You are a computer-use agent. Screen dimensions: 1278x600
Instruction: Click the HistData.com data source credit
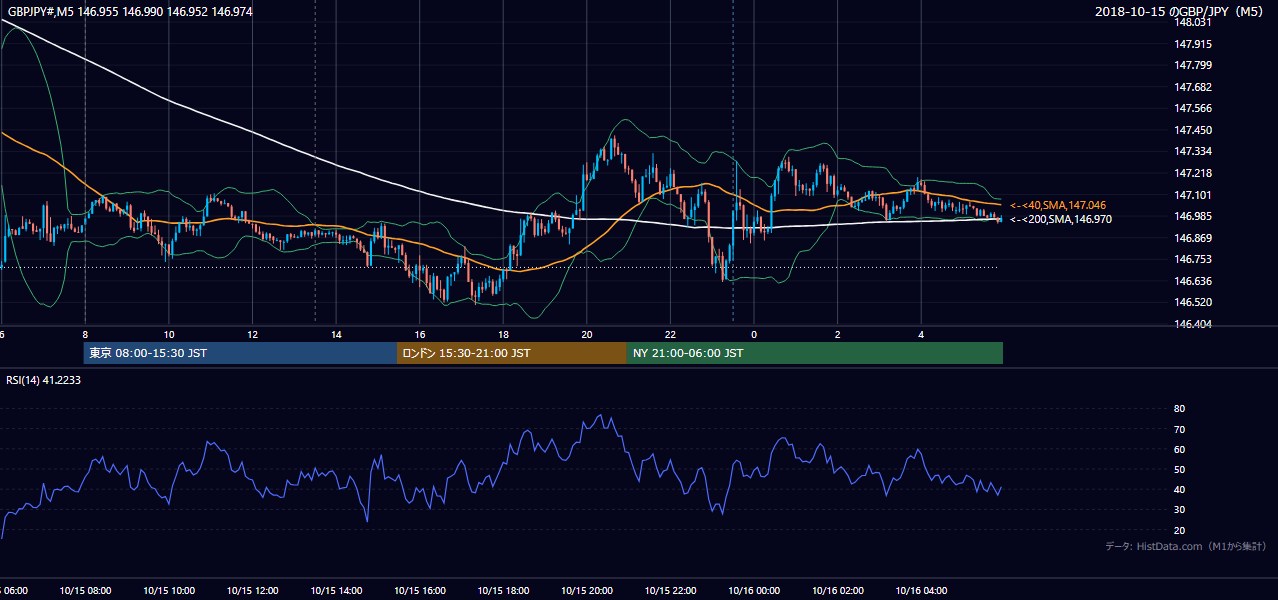tap(1185, 546)
